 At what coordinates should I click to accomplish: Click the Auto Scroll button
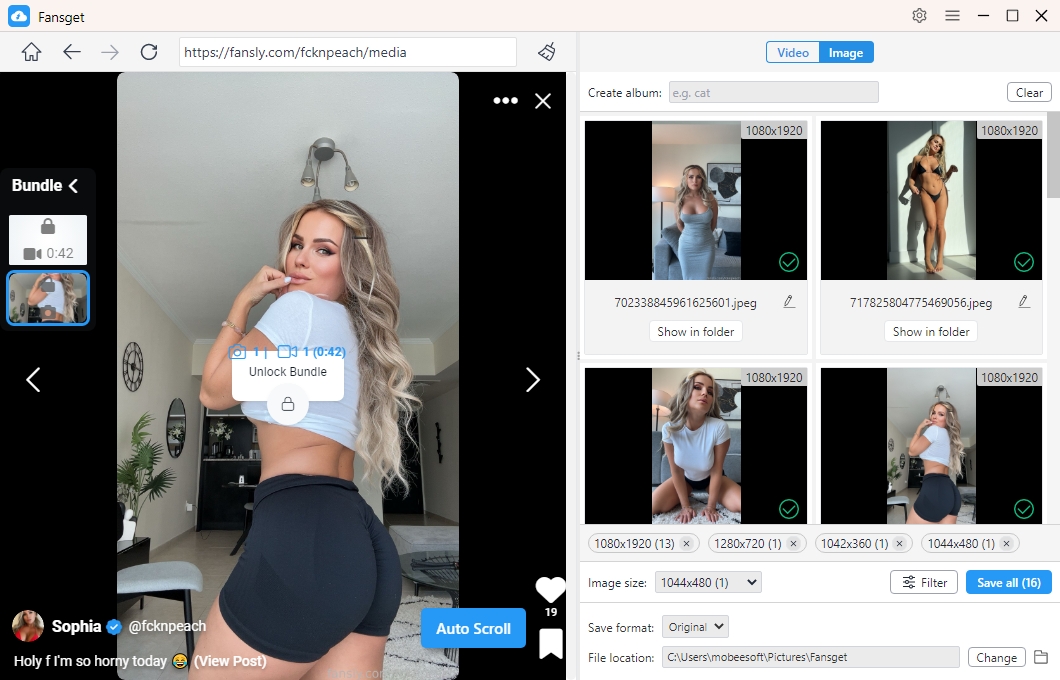[x=473, y=629]
